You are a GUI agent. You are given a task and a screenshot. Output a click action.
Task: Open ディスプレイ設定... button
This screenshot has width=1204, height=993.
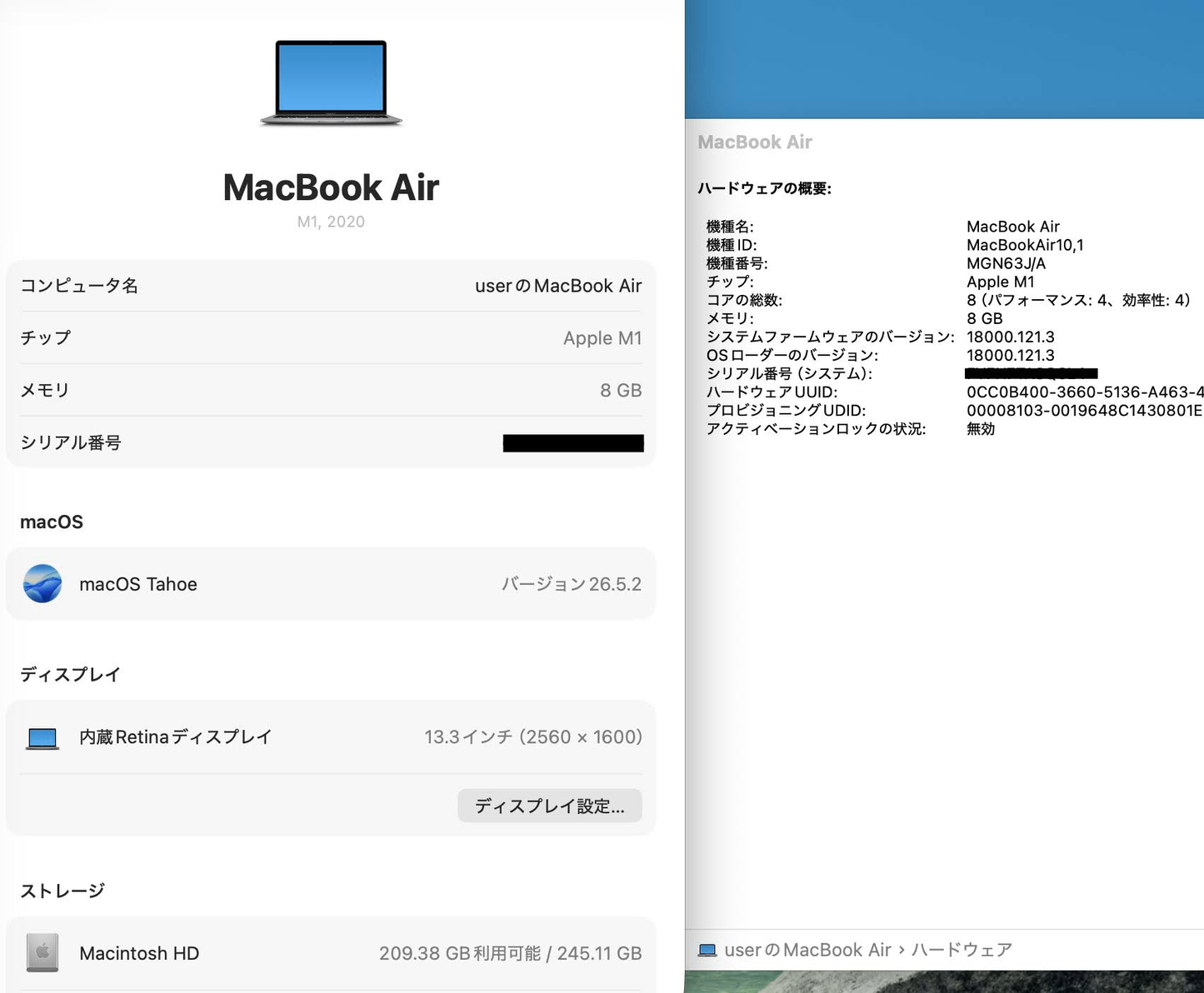click(550, 806)
